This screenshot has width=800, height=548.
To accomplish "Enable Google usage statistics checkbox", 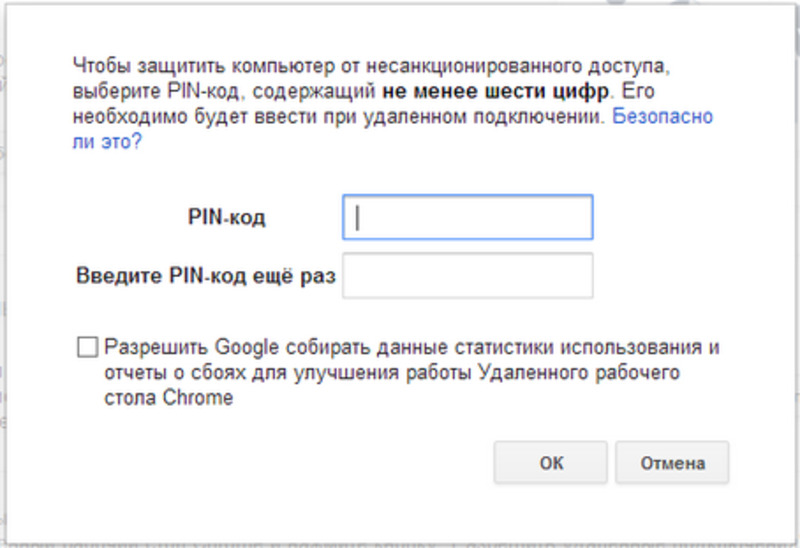I will pyautogui.click(x=87, y=347).
